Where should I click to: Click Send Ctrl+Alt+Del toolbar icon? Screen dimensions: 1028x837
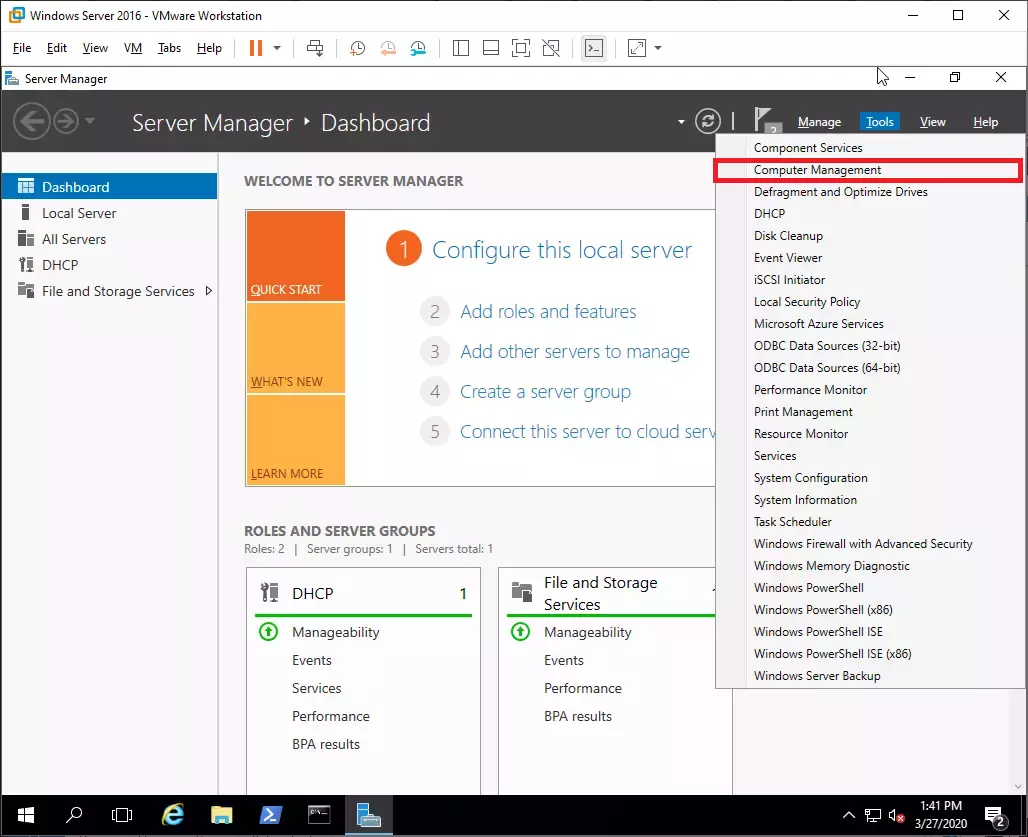315,48
